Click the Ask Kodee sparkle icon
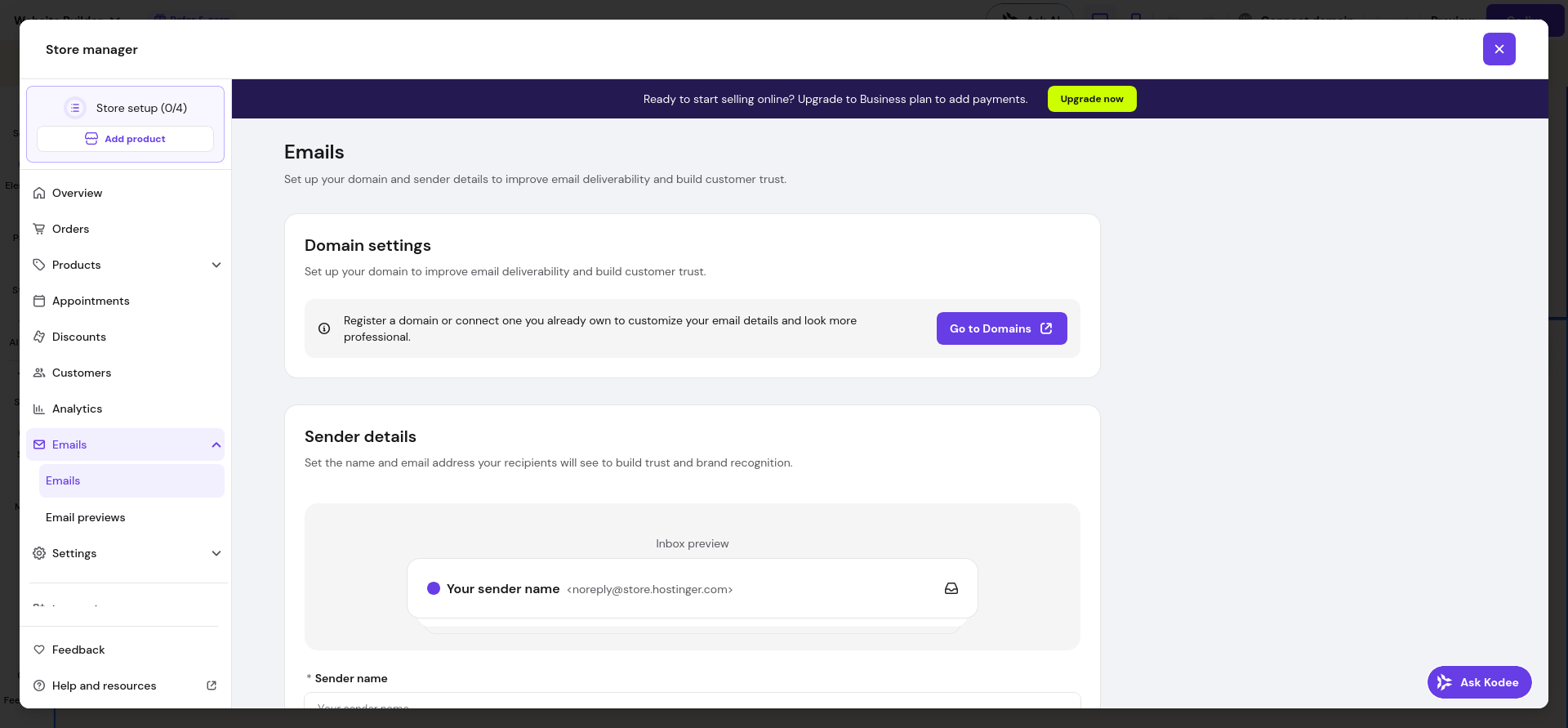 point(1444,682)
